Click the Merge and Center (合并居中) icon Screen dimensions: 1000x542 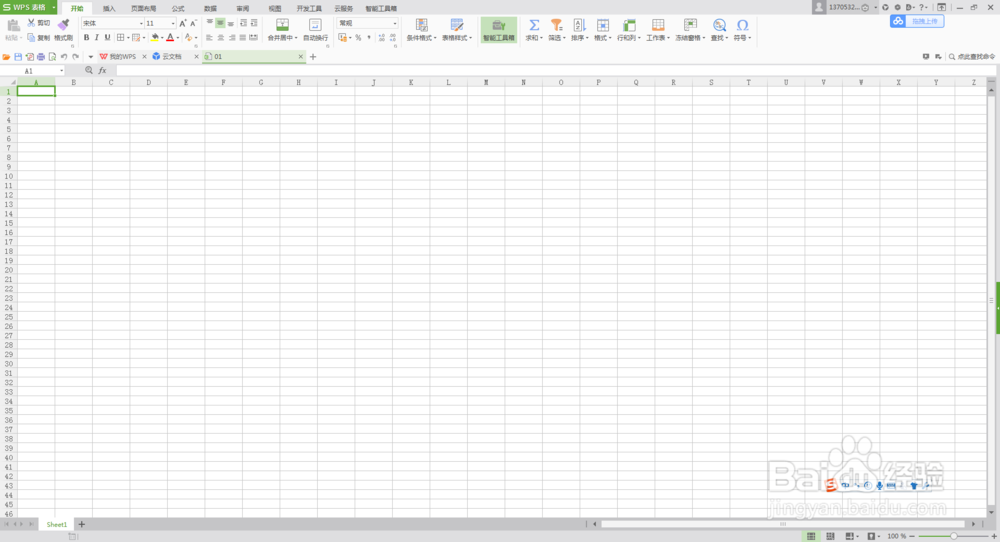click(x=283, y=25)
